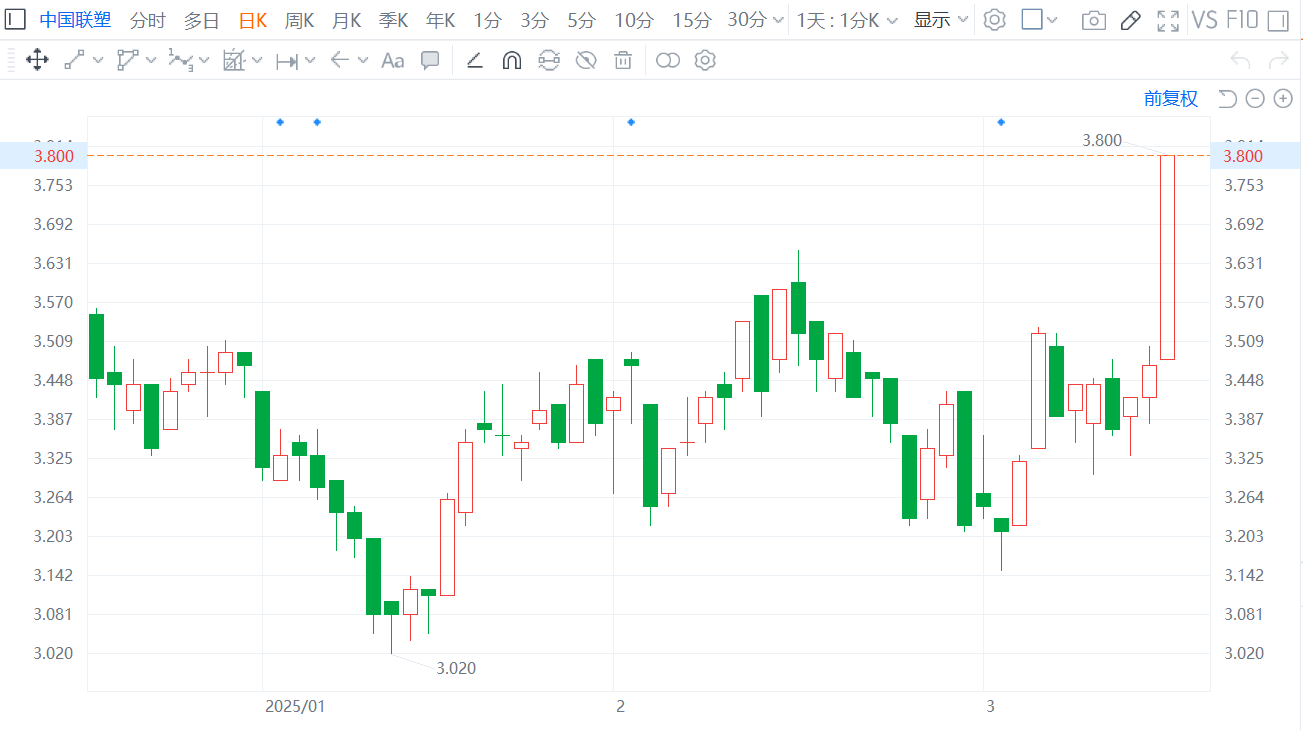Zoom in chart with plus icon

pos(1283,98)
